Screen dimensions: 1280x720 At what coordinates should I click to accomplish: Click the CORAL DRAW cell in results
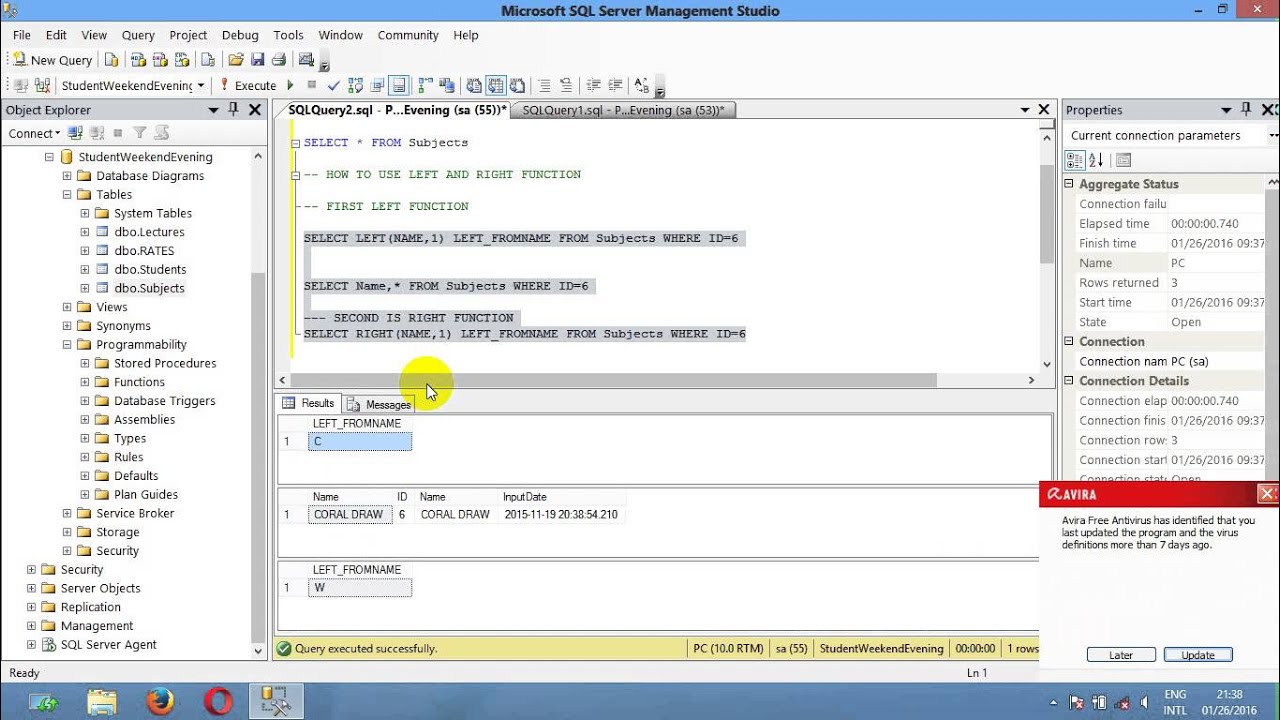click(x=349, y=515)
